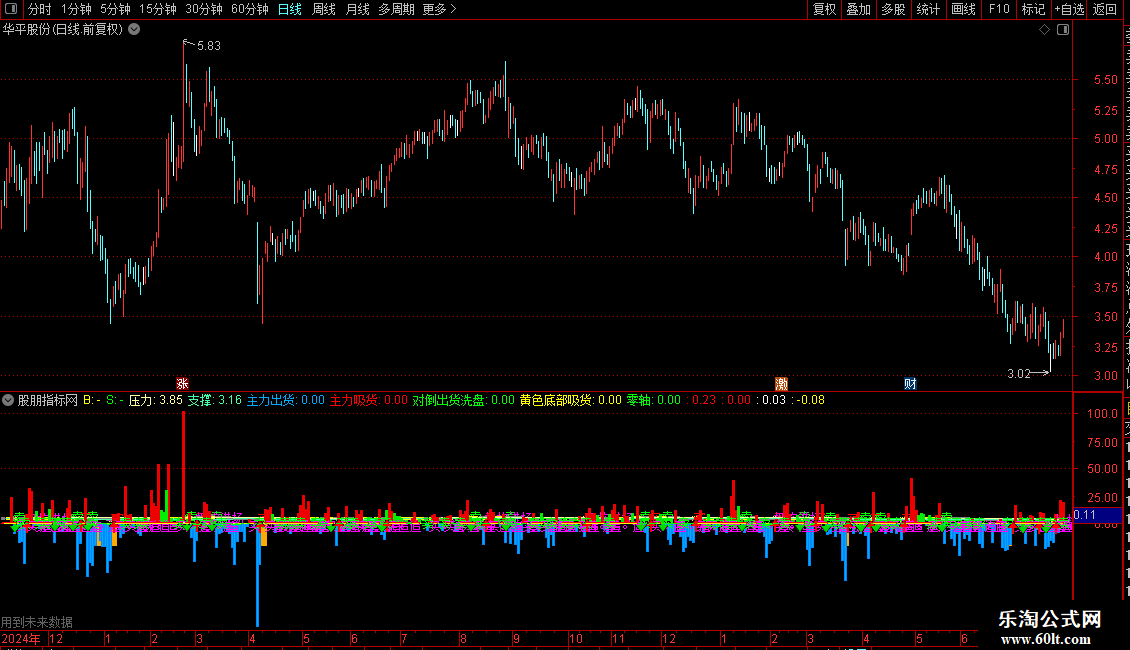
Task: Toggle the side panel icon in chart header
Action: click(1063, 30)
